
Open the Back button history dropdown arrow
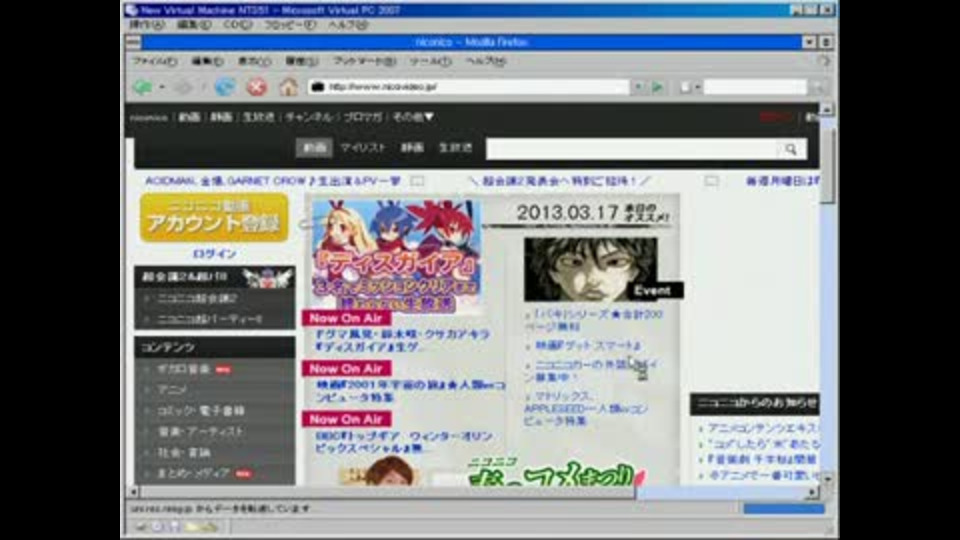pos(162,87)
